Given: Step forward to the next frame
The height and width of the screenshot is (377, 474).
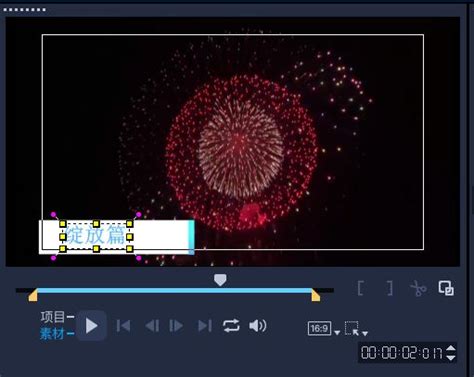Looking at the screenshot, I should [x=176, y=326].
